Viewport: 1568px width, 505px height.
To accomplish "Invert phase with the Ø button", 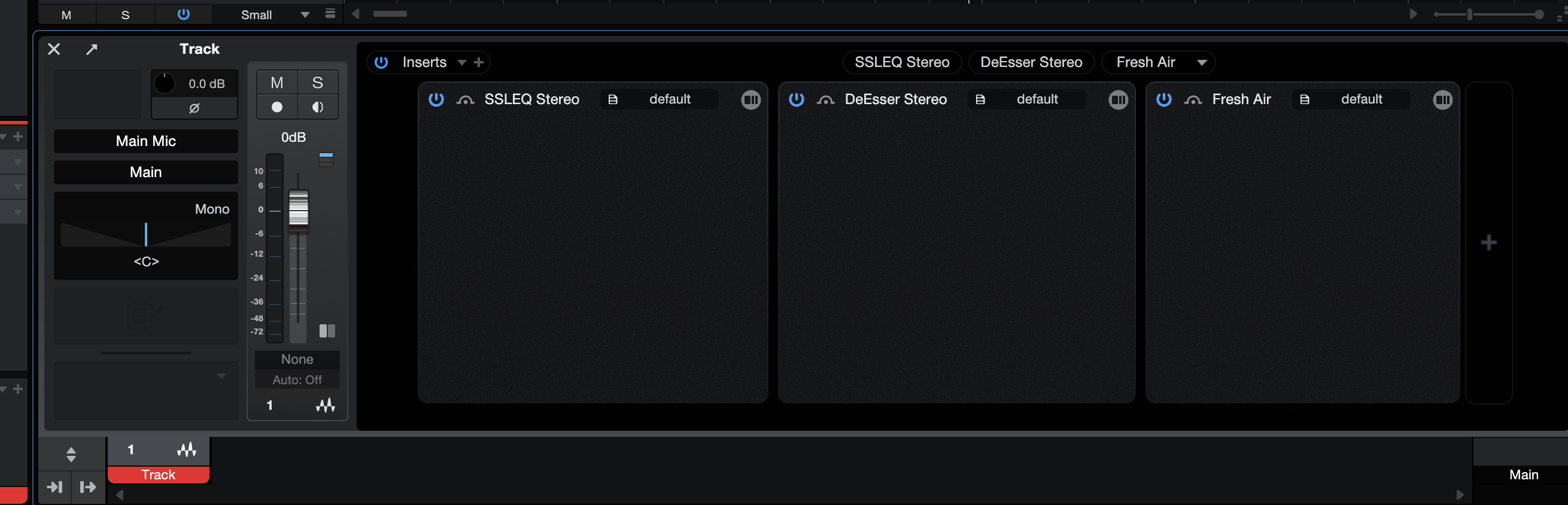I will point(194,108).
